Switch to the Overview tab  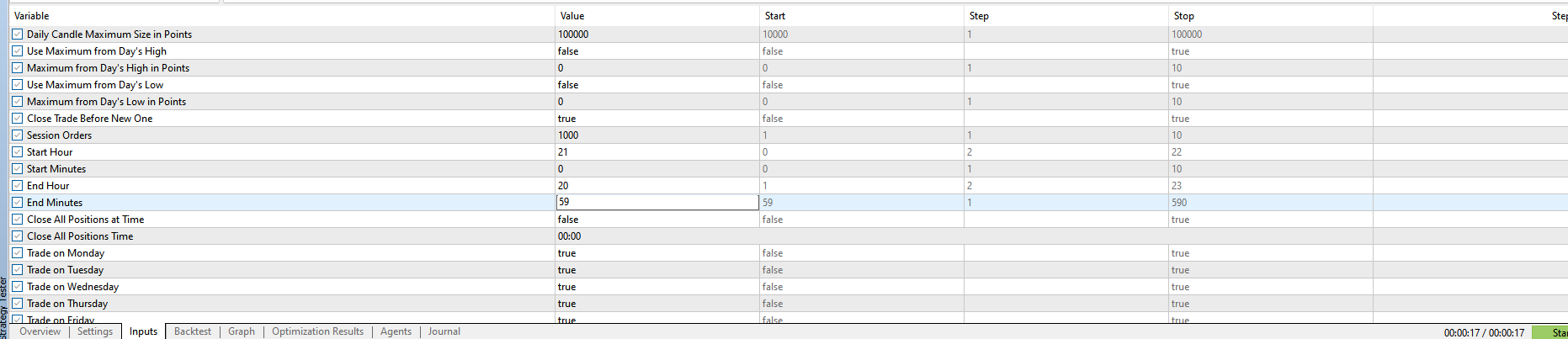(40, 331)
